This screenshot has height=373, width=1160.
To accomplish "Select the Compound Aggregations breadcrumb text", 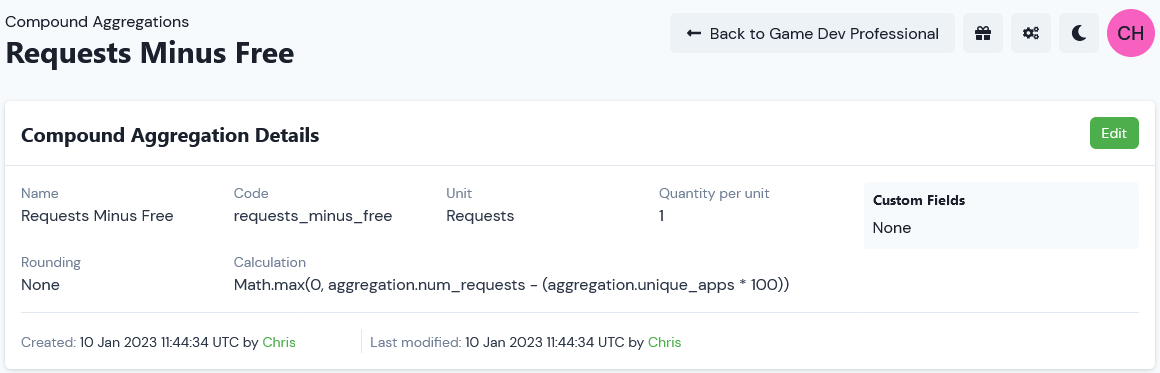I will tap(97, 21).
